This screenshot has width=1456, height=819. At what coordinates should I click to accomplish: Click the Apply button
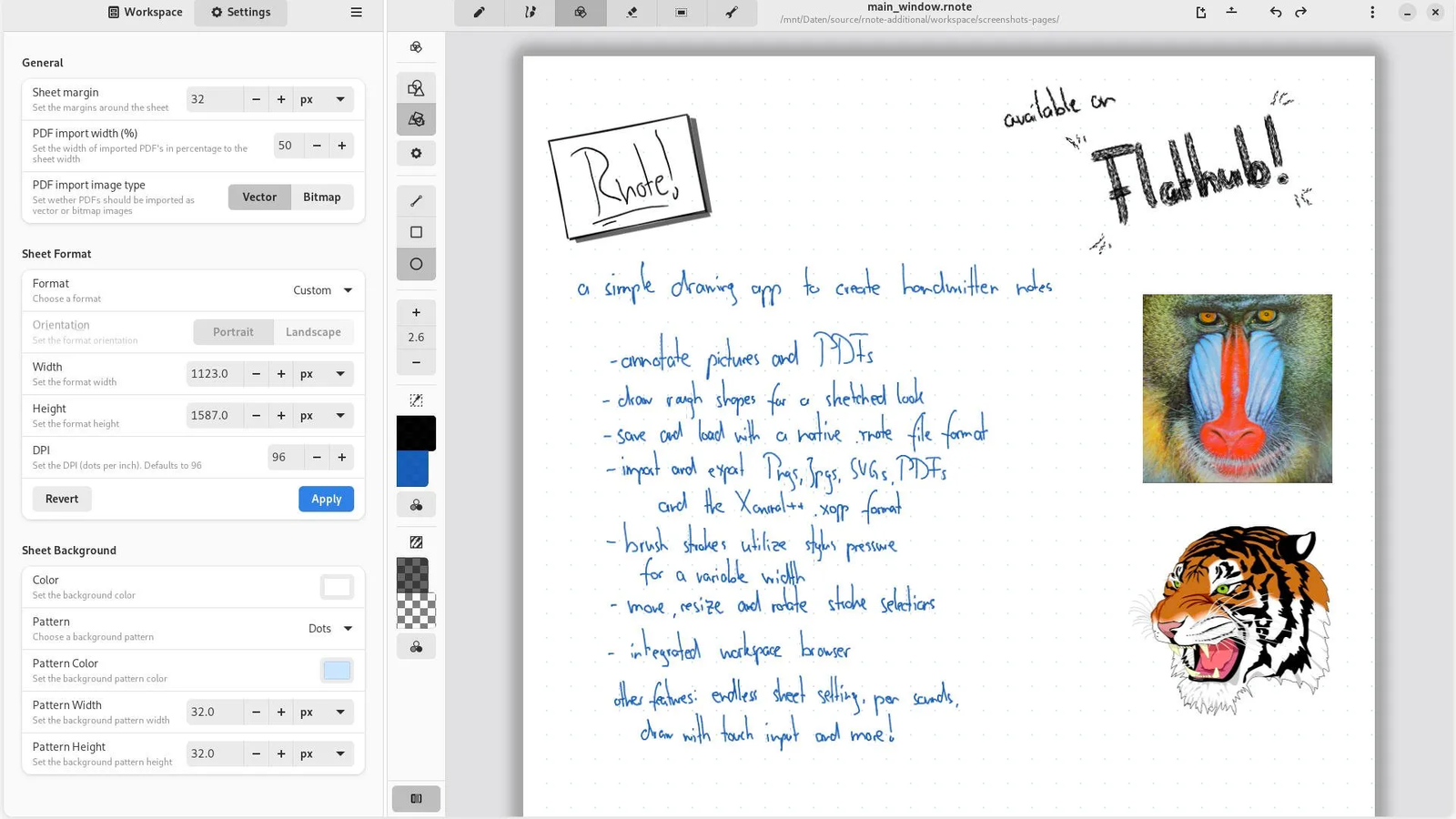tap(326, 499)
